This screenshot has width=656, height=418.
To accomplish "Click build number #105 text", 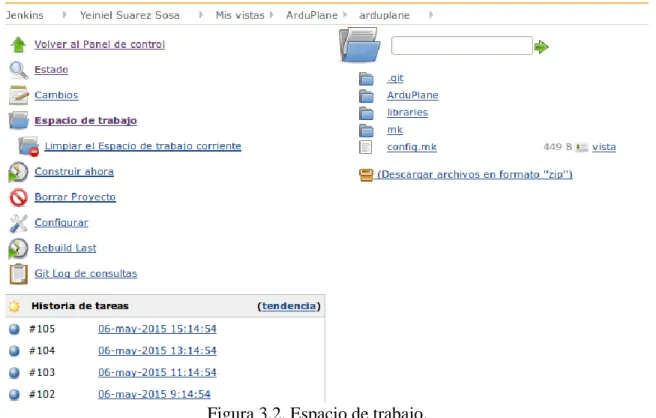I will pyautogui.click(x=42, y=329).
